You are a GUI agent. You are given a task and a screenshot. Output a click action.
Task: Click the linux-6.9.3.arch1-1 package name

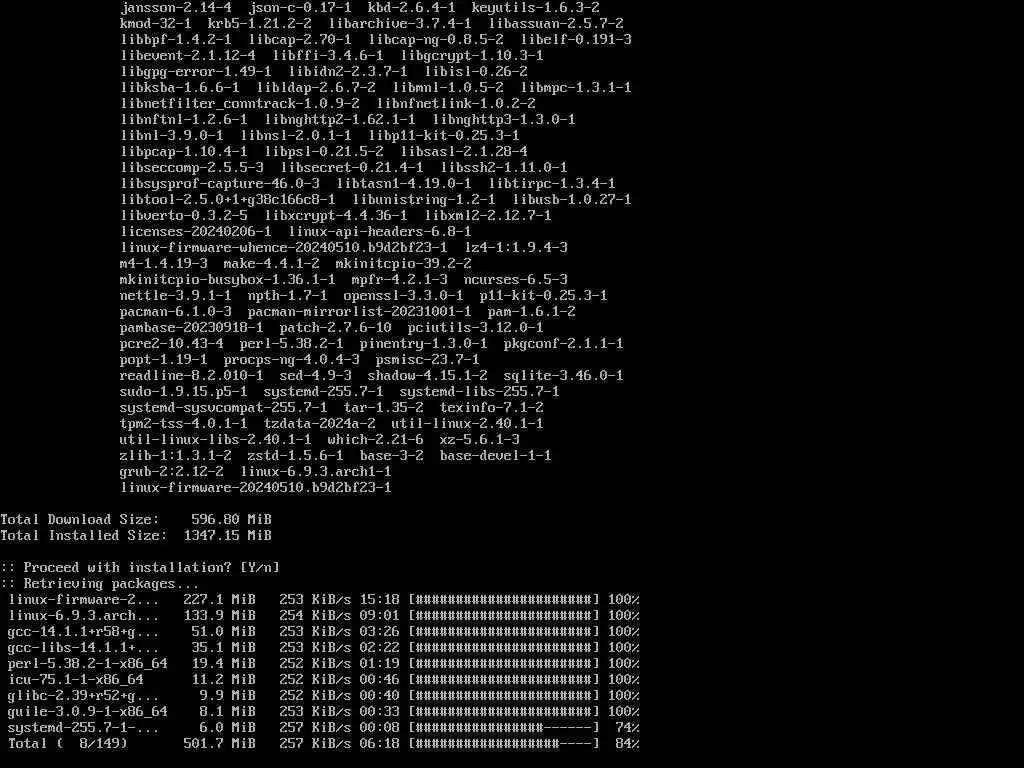pyautogui.click(x=315, y=472)
